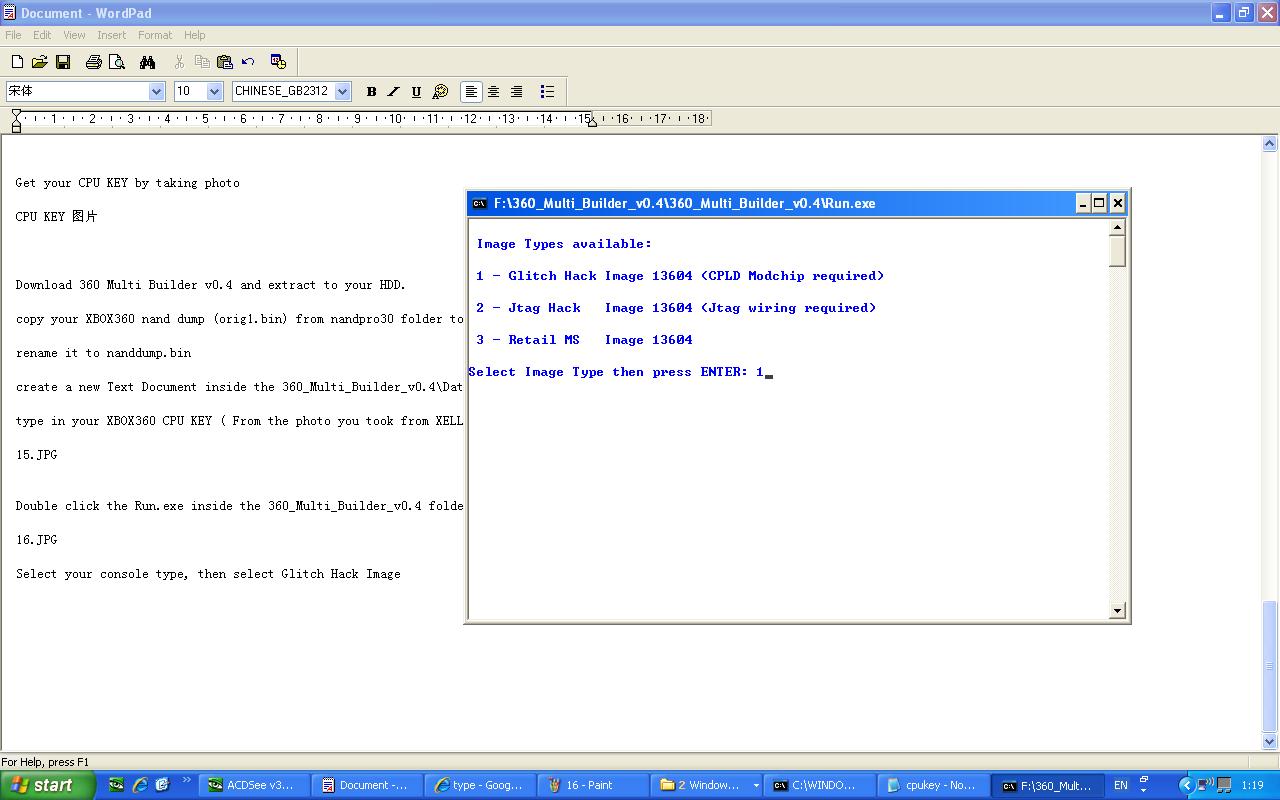Toggle italic formatting
Viewport: 1280px width, 800px height.
[394, 91]
